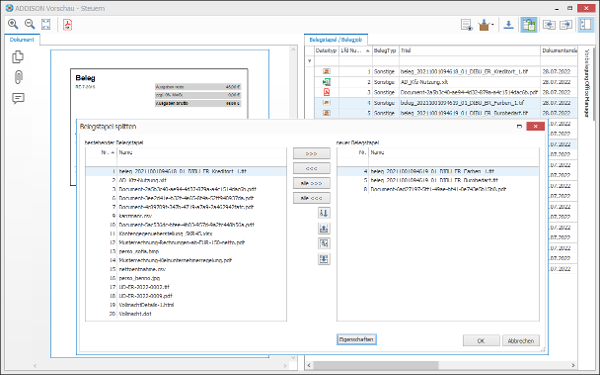Open the pages/copies icon in left sidebar
Screen dimensions: 600x375
[x=18, y=57]
